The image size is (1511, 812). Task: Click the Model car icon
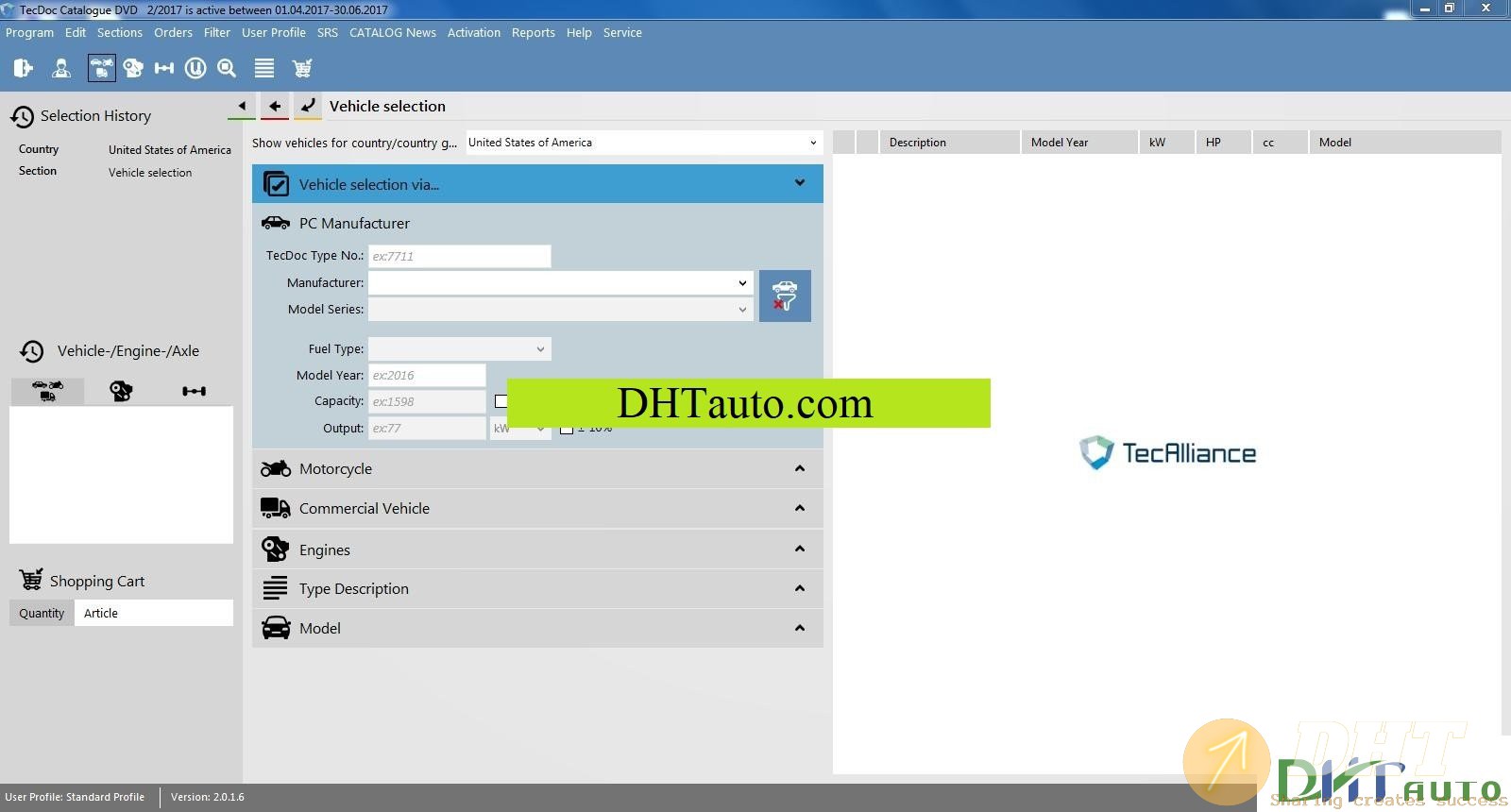pos(276,628)
